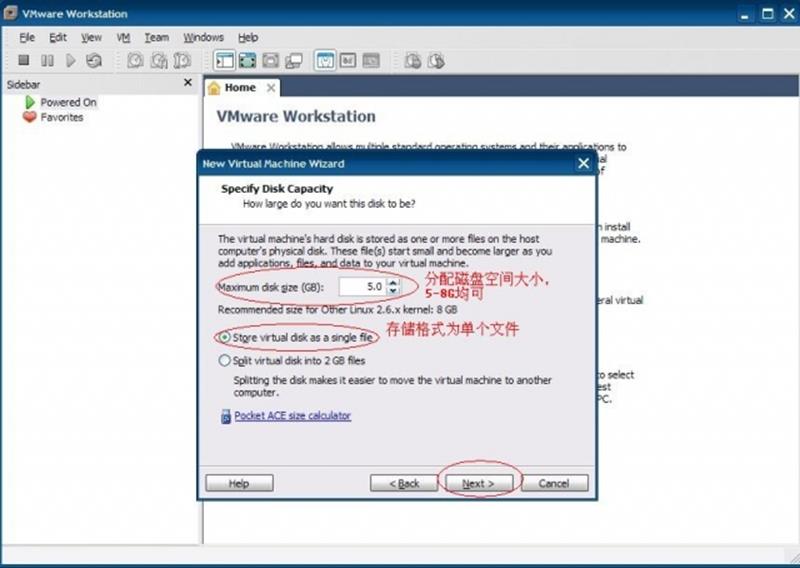
Task: Select Favorites in the sidebar
Action: [x=62, y=117]
